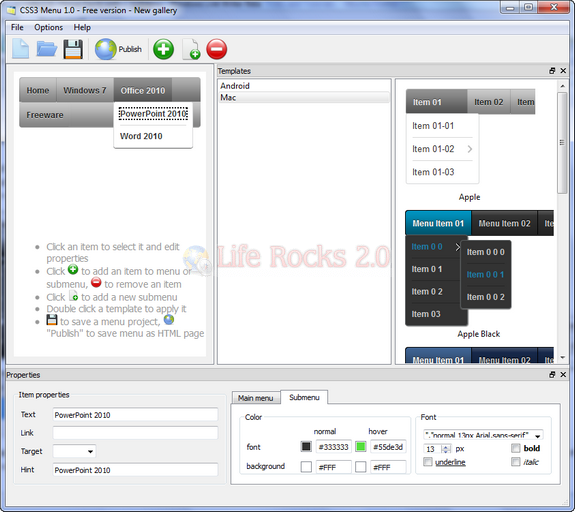Open the font family dropdown

click(483, 435)
